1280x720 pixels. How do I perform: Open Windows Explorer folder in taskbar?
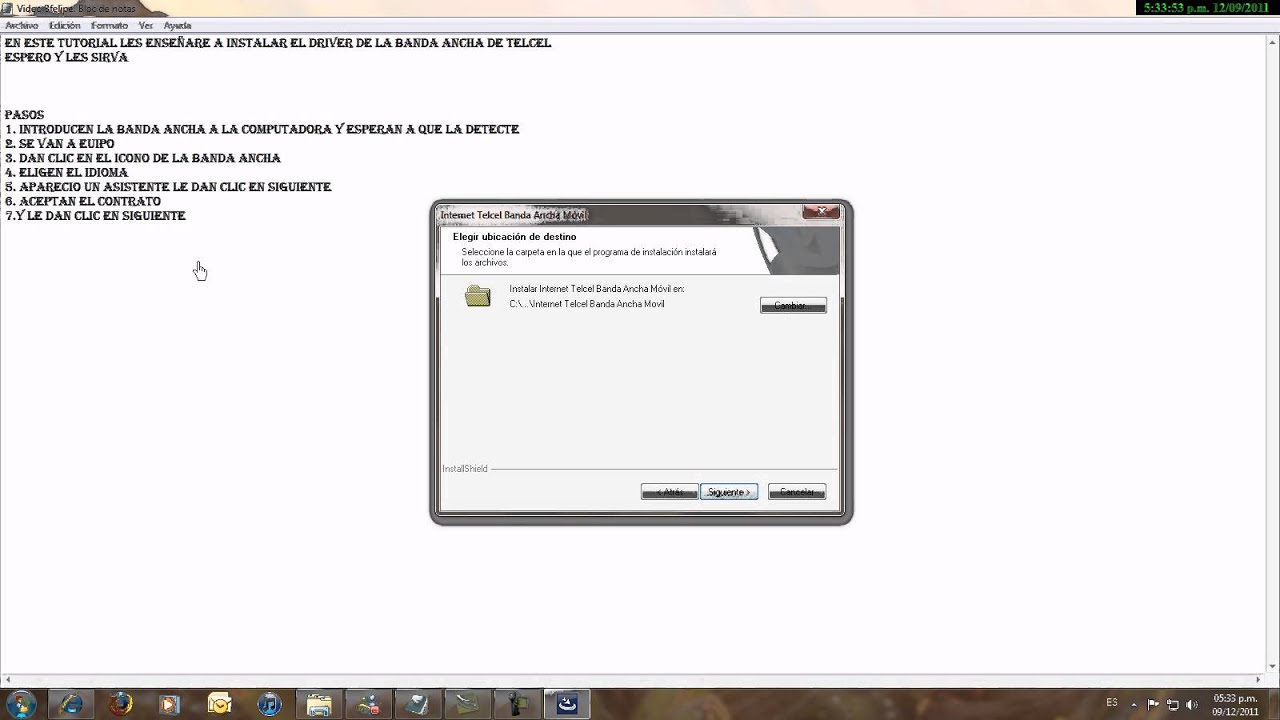tap(318, 704)
